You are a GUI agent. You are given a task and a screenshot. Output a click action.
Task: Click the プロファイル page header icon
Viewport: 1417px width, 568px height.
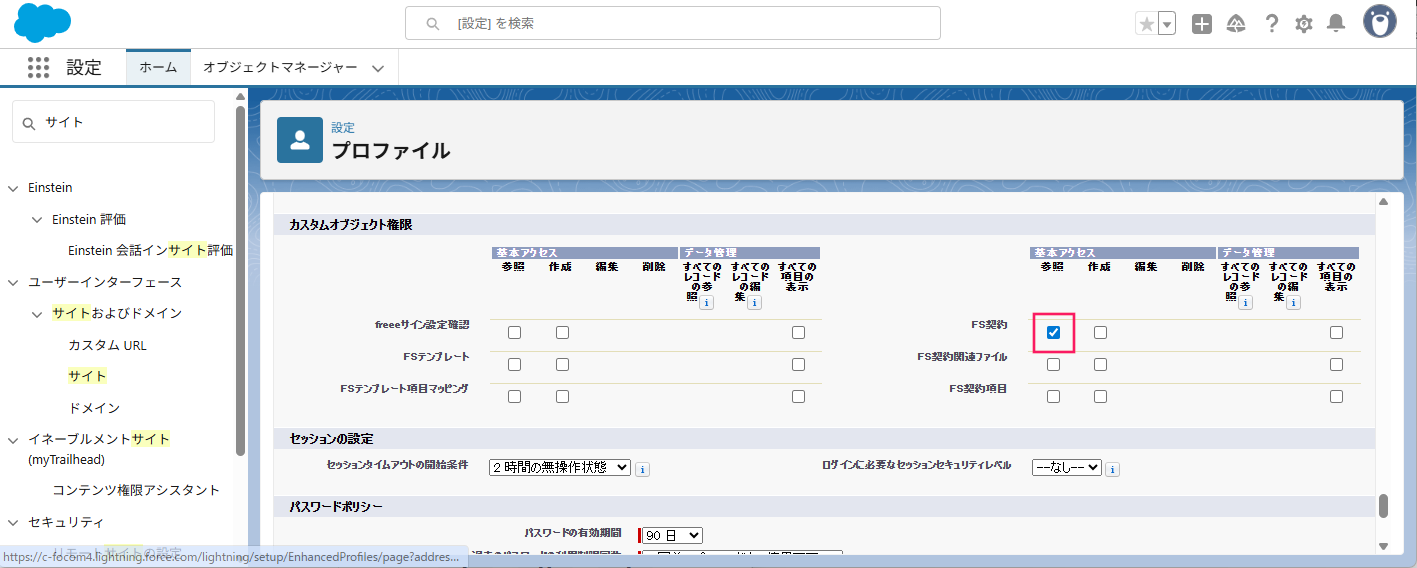pyautogui.click(x=300, y=140)
